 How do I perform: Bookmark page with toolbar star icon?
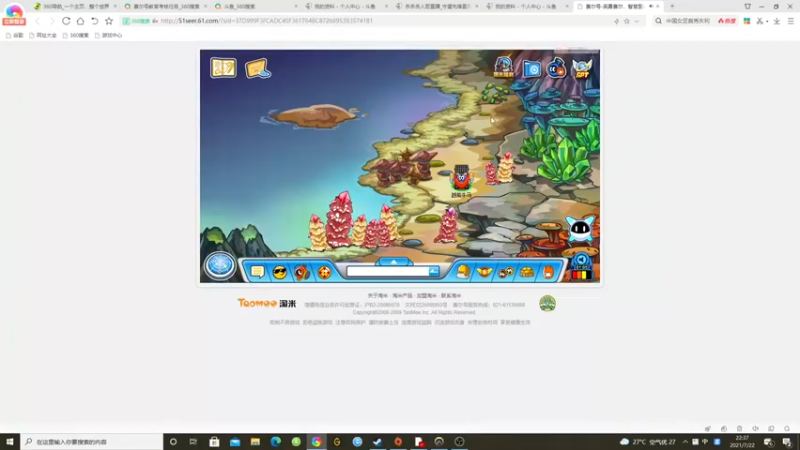point(109,21)
